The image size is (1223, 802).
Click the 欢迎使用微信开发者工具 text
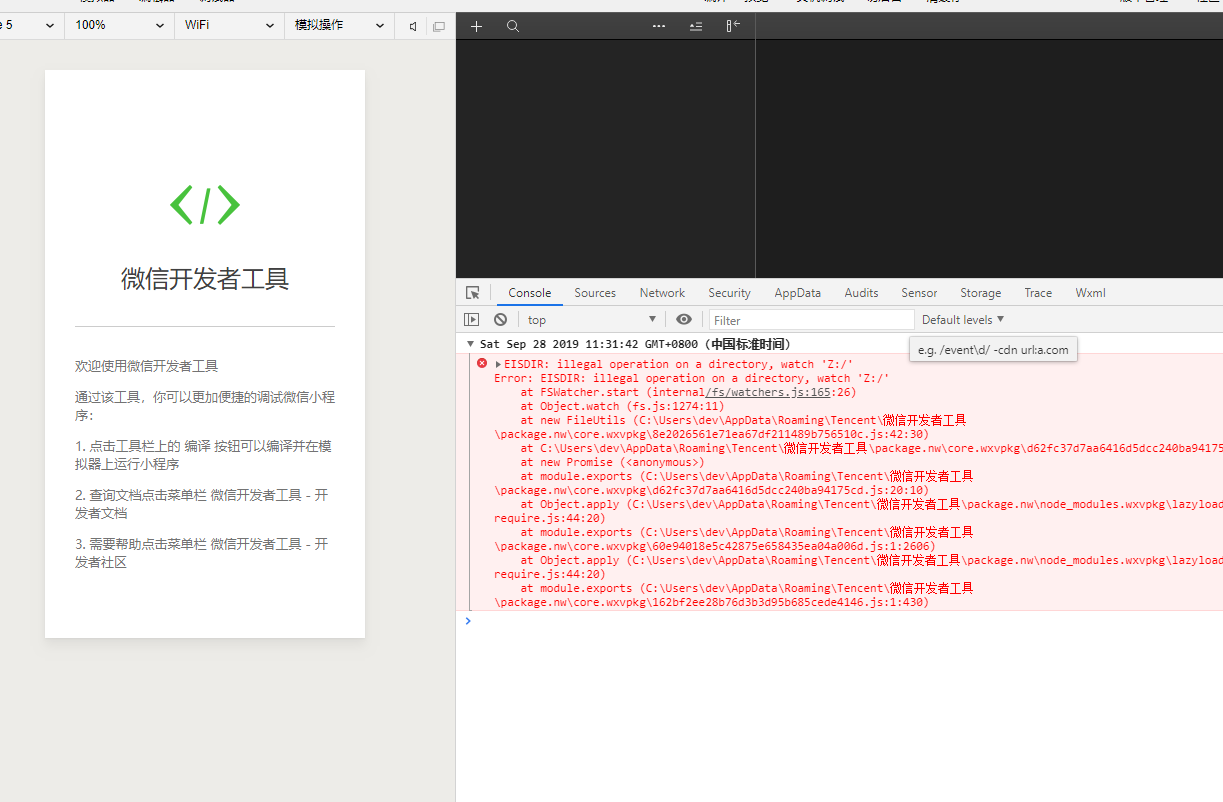click(147, 366)
